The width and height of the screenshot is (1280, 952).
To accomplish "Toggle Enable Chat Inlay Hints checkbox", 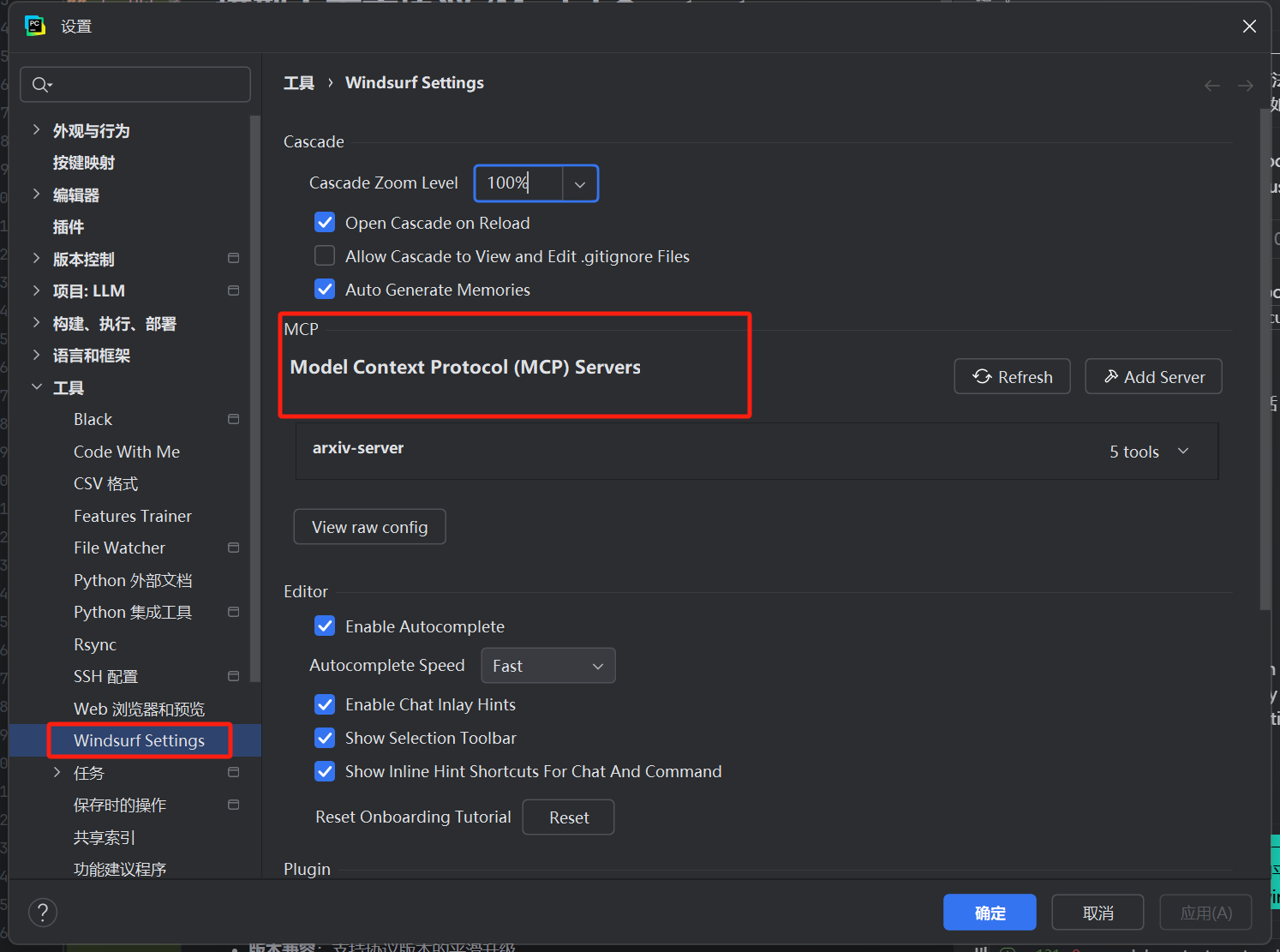I will click(x=325, y=704).
